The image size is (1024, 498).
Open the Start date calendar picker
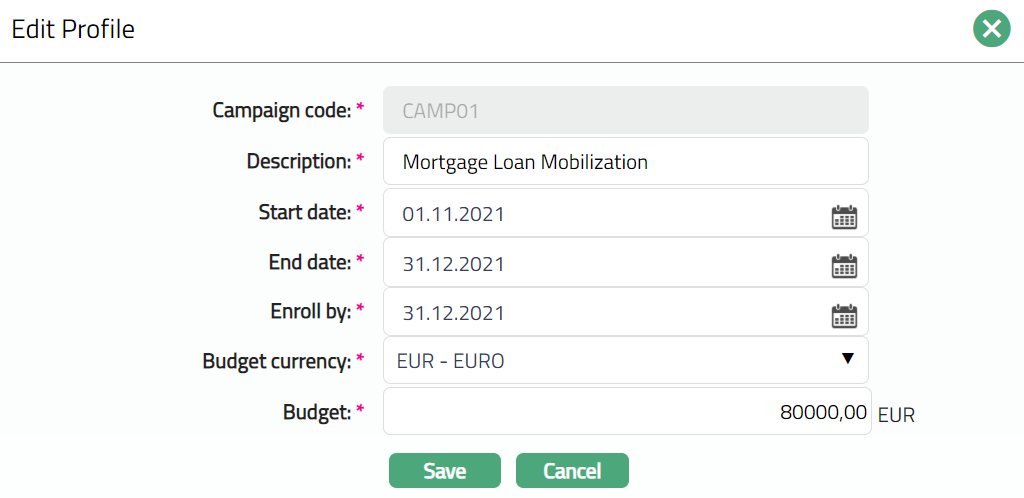(x=845, y=216)
